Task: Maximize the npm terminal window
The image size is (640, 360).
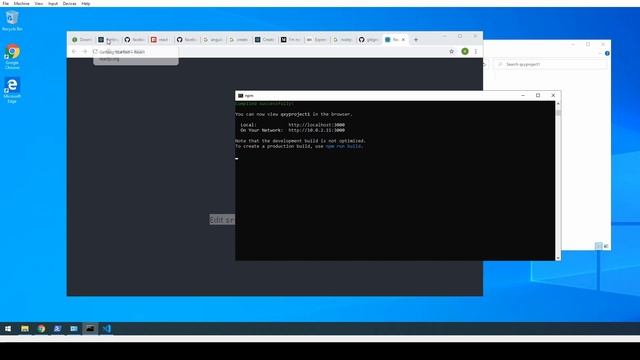Action: (538, 96)
